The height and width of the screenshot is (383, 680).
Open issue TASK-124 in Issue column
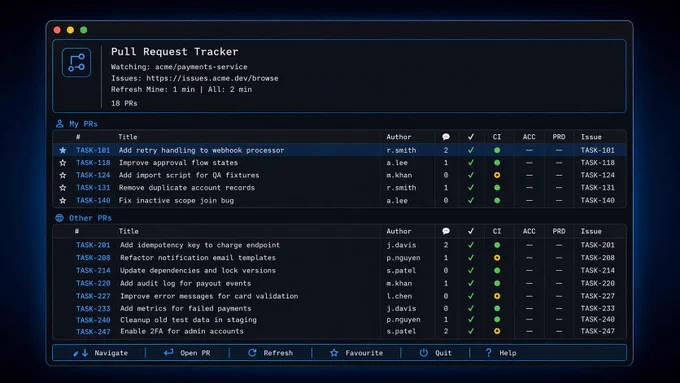598,175
